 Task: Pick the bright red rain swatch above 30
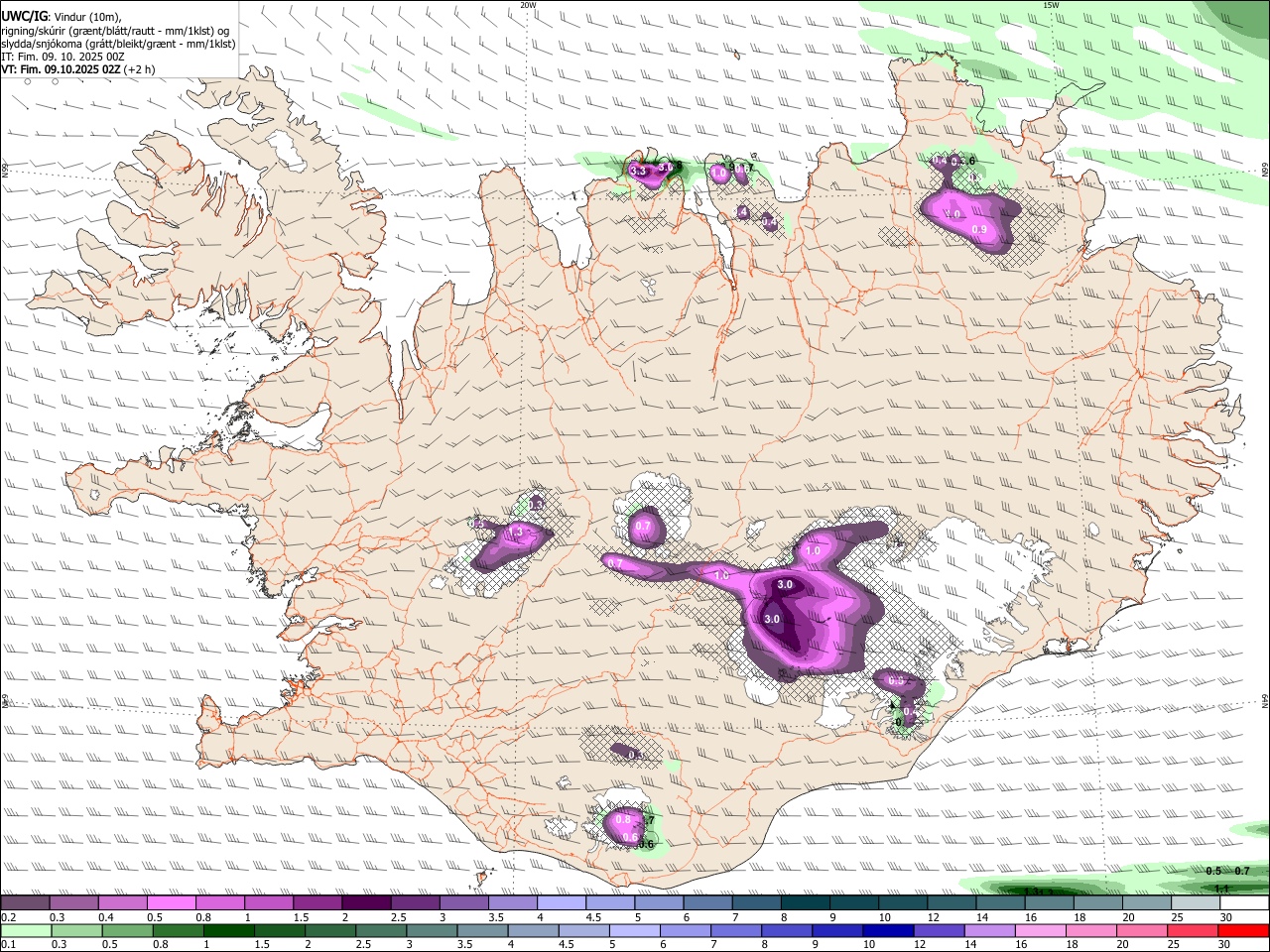(x=1245, y=931)
